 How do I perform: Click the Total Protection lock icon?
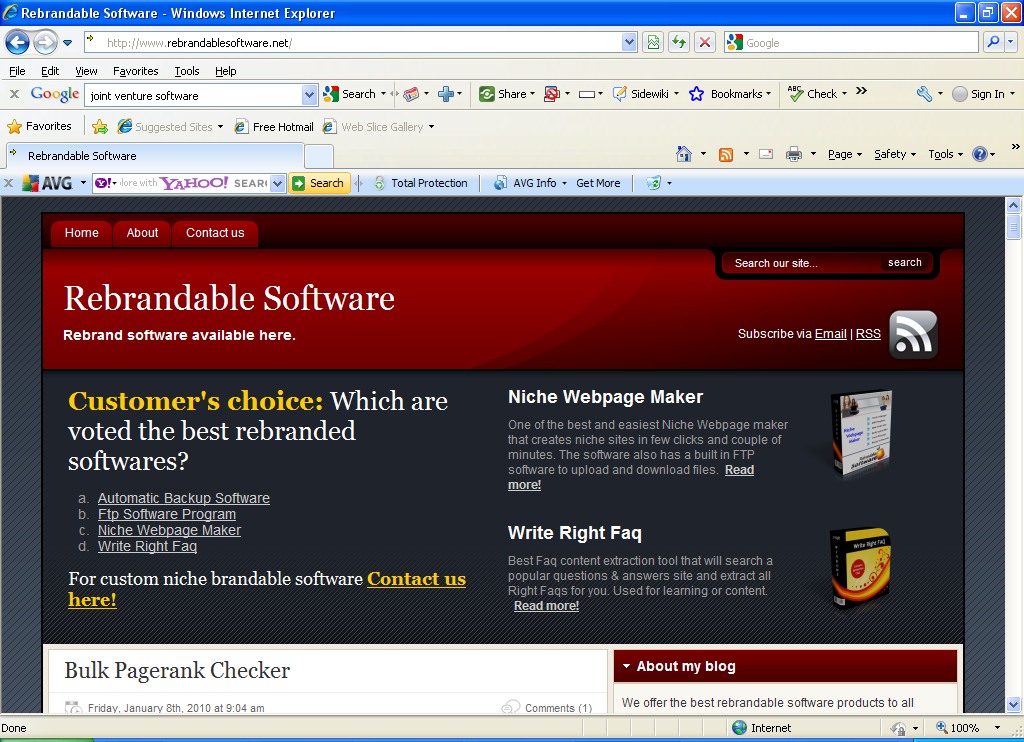pyautogui.click(x=379, y=184)
